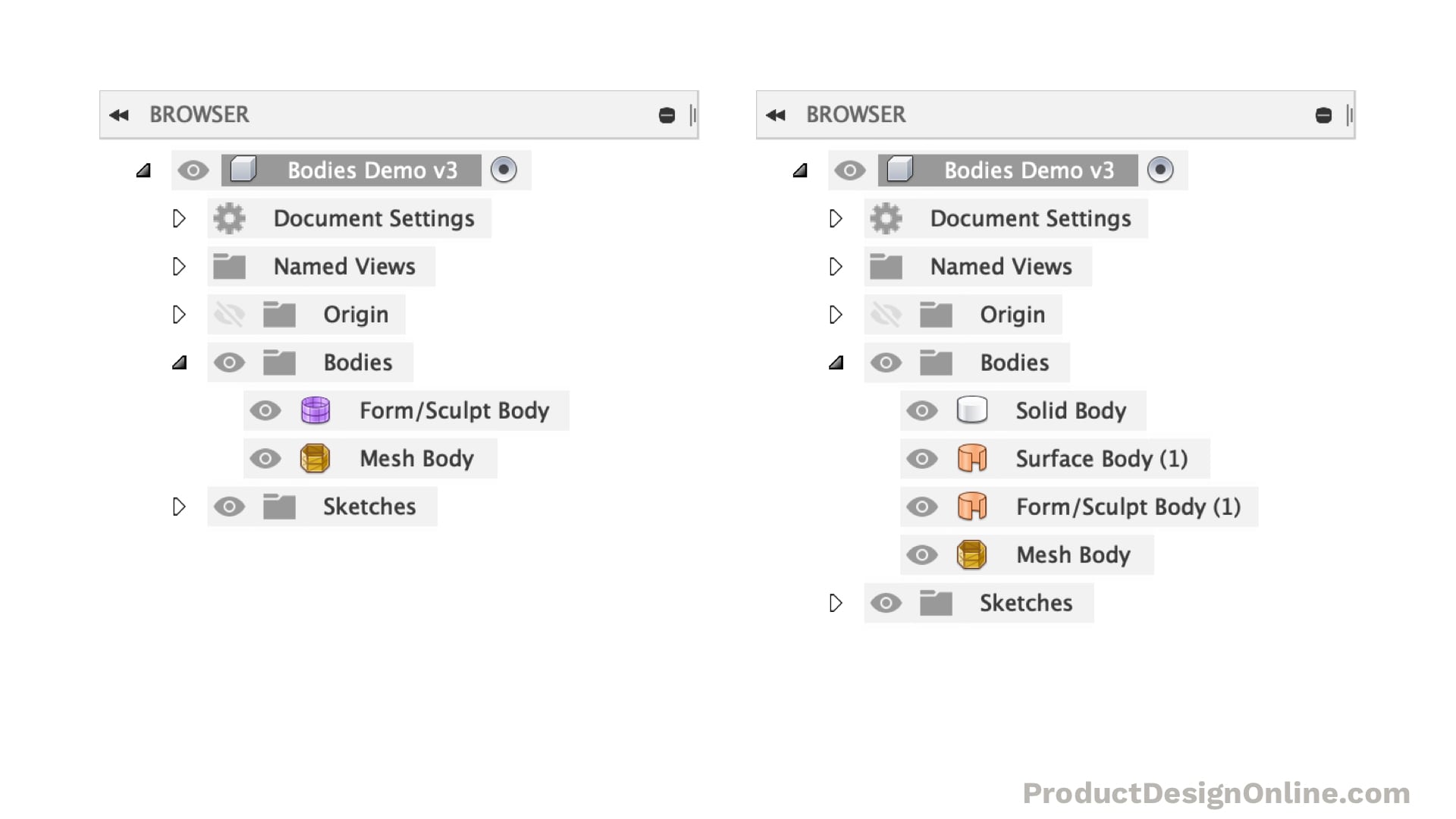1456x819 pixels.
Task: Collapse the Bodies folder in right browser
Action: (836, 362)
